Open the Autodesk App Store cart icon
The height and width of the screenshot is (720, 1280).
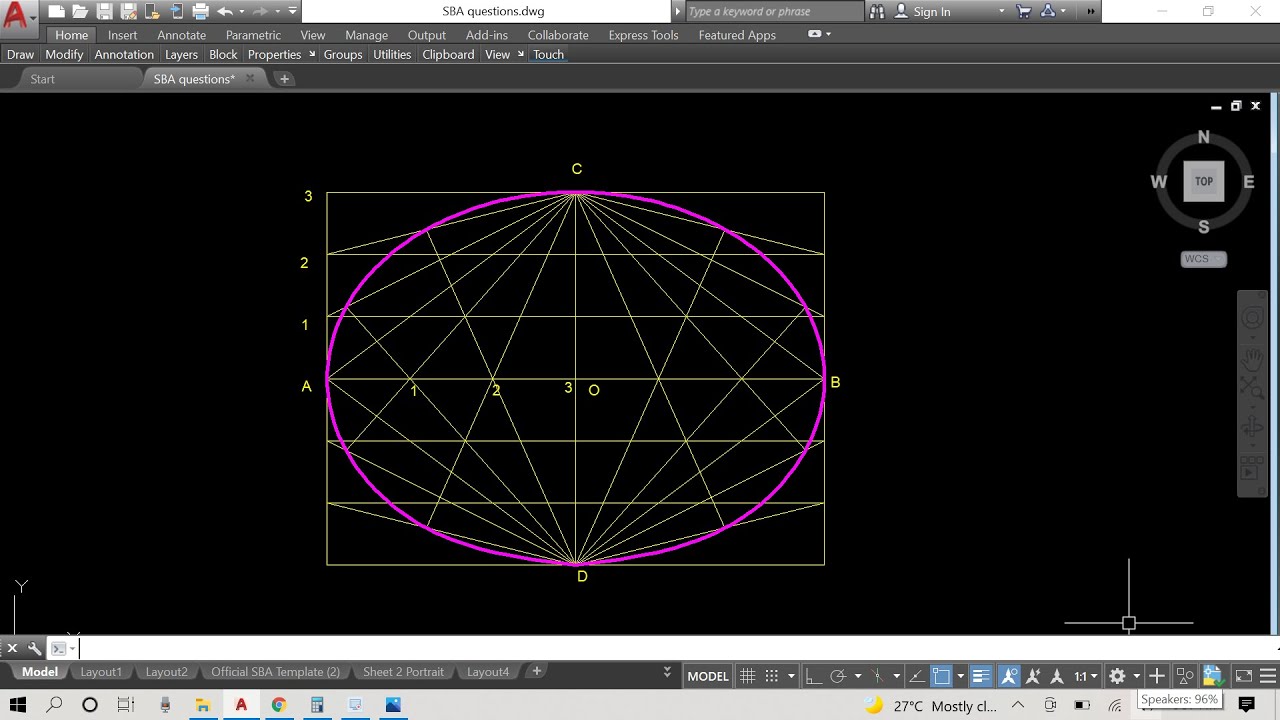1023,12
